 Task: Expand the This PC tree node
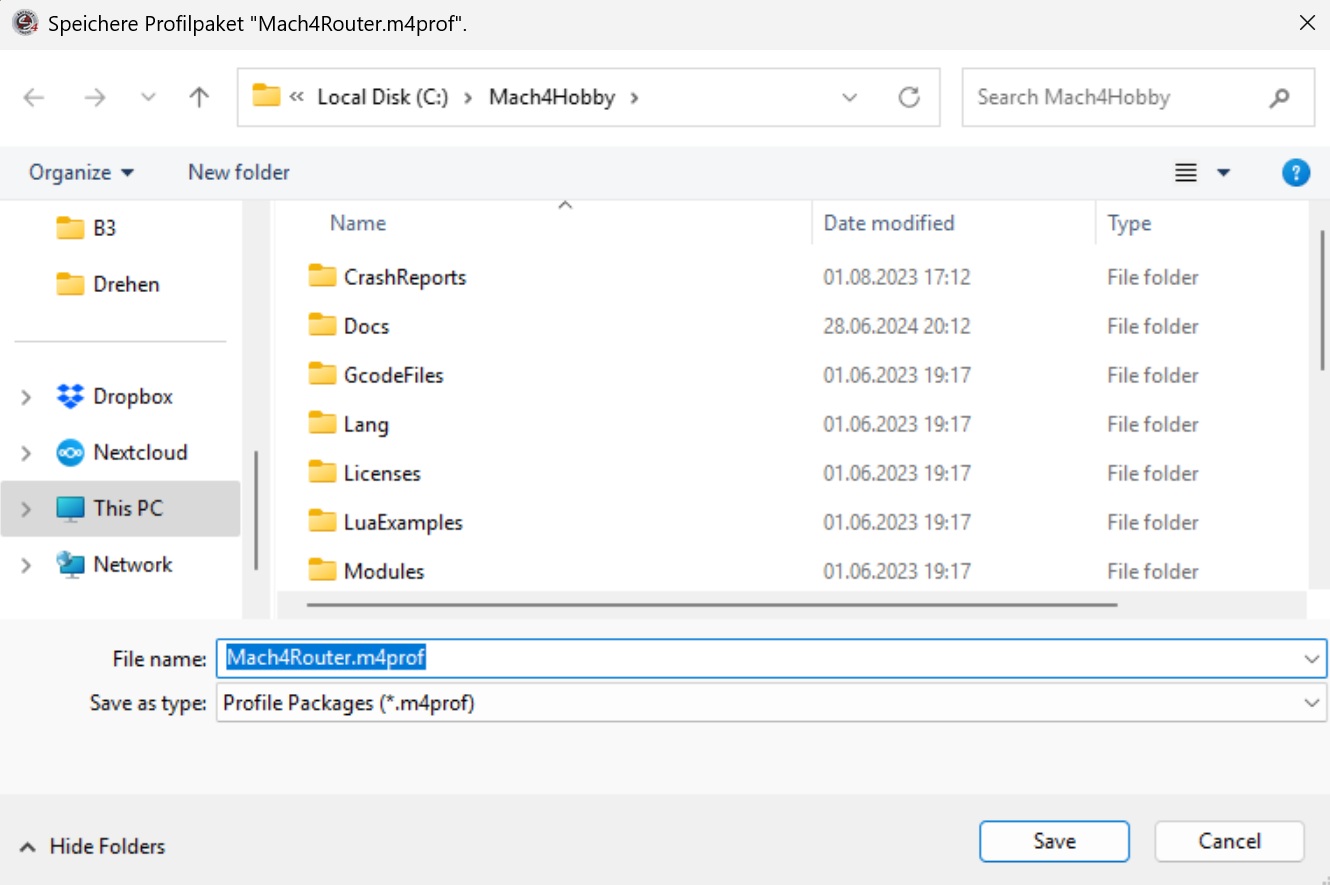coord(26,509)
